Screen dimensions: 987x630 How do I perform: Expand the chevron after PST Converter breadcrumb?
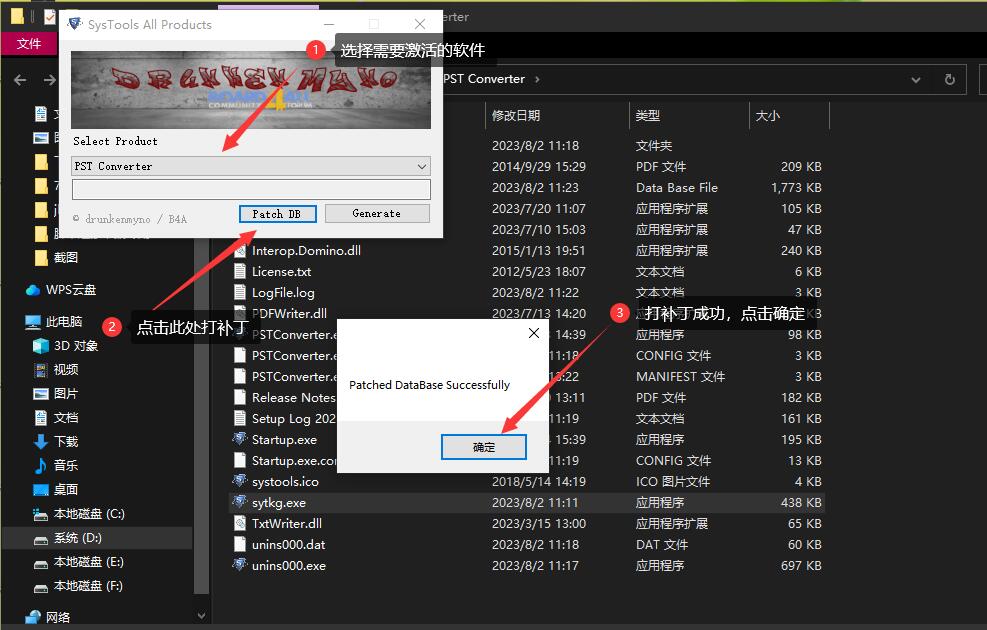coord(537,79)
